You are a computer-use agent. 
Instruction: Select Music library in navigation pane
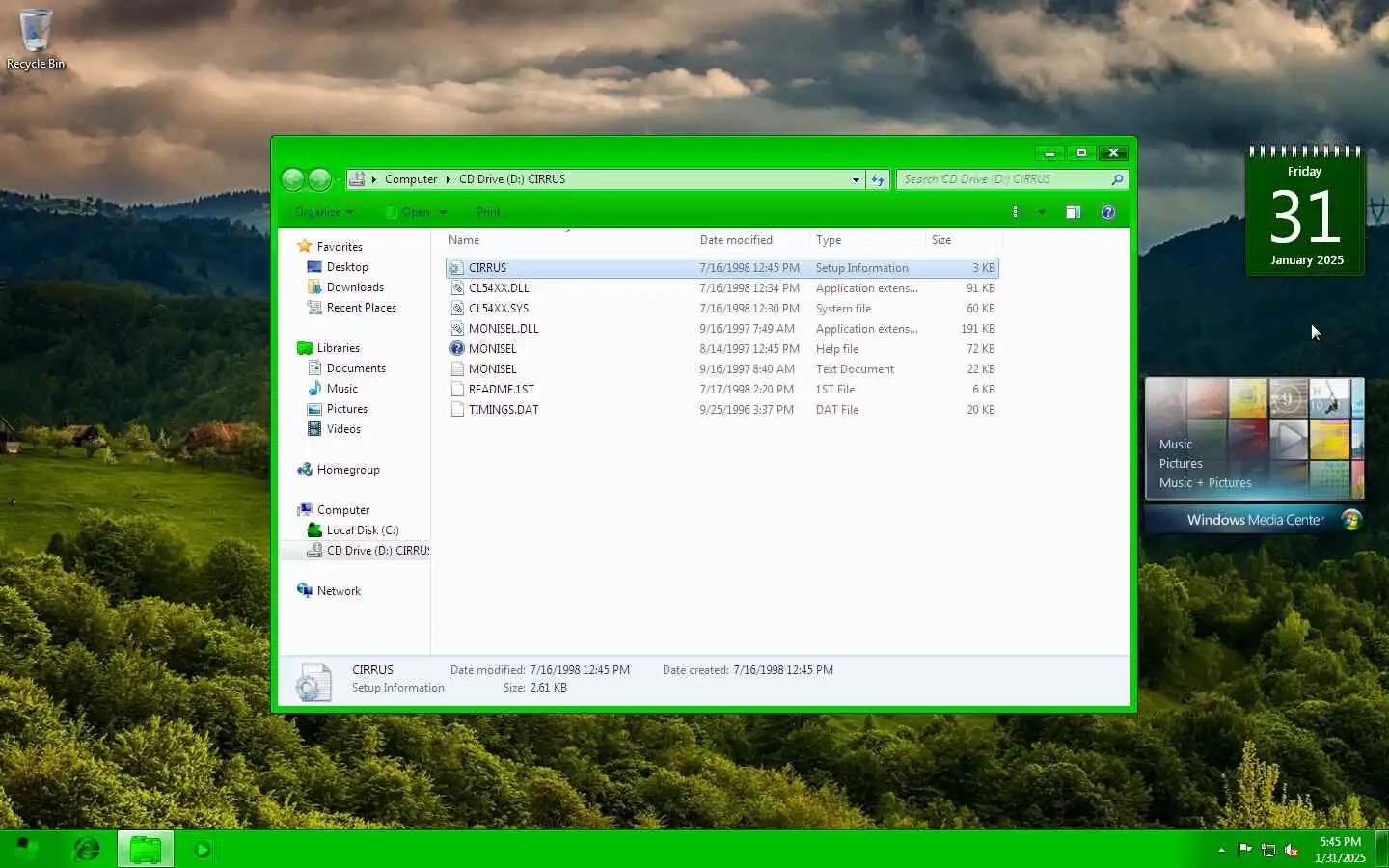pyautogui.click(x=342, y=389)
